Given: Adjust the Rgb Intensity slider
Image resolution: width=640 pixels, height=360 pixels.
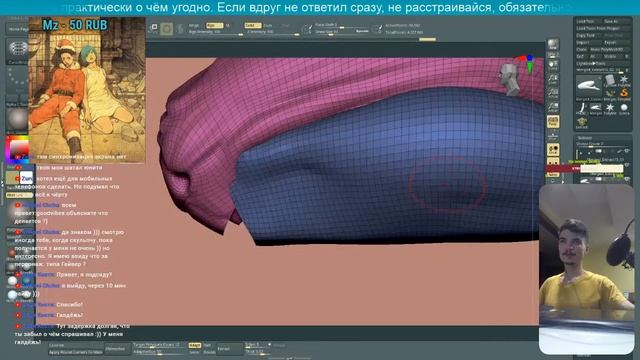Looking at the screenshot, I should click(215, 32).
